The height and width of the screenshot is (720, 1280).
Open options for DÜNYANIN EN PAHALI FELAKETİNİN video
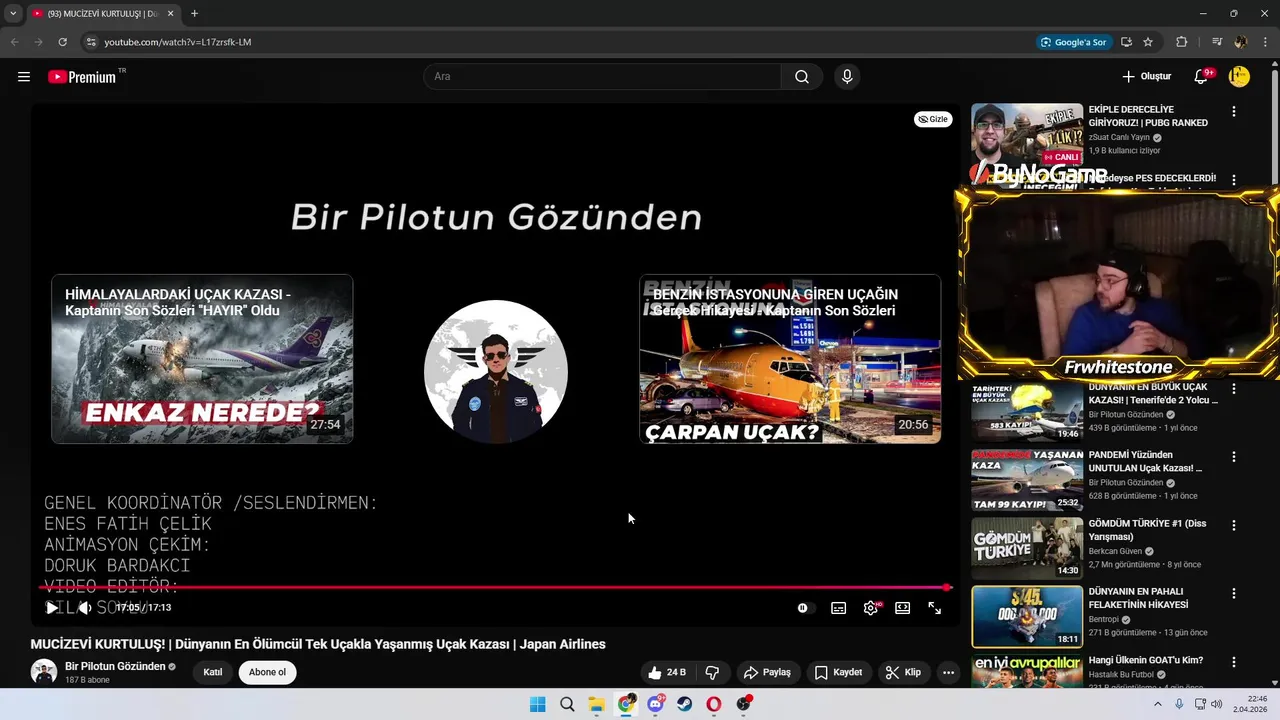1234,594
